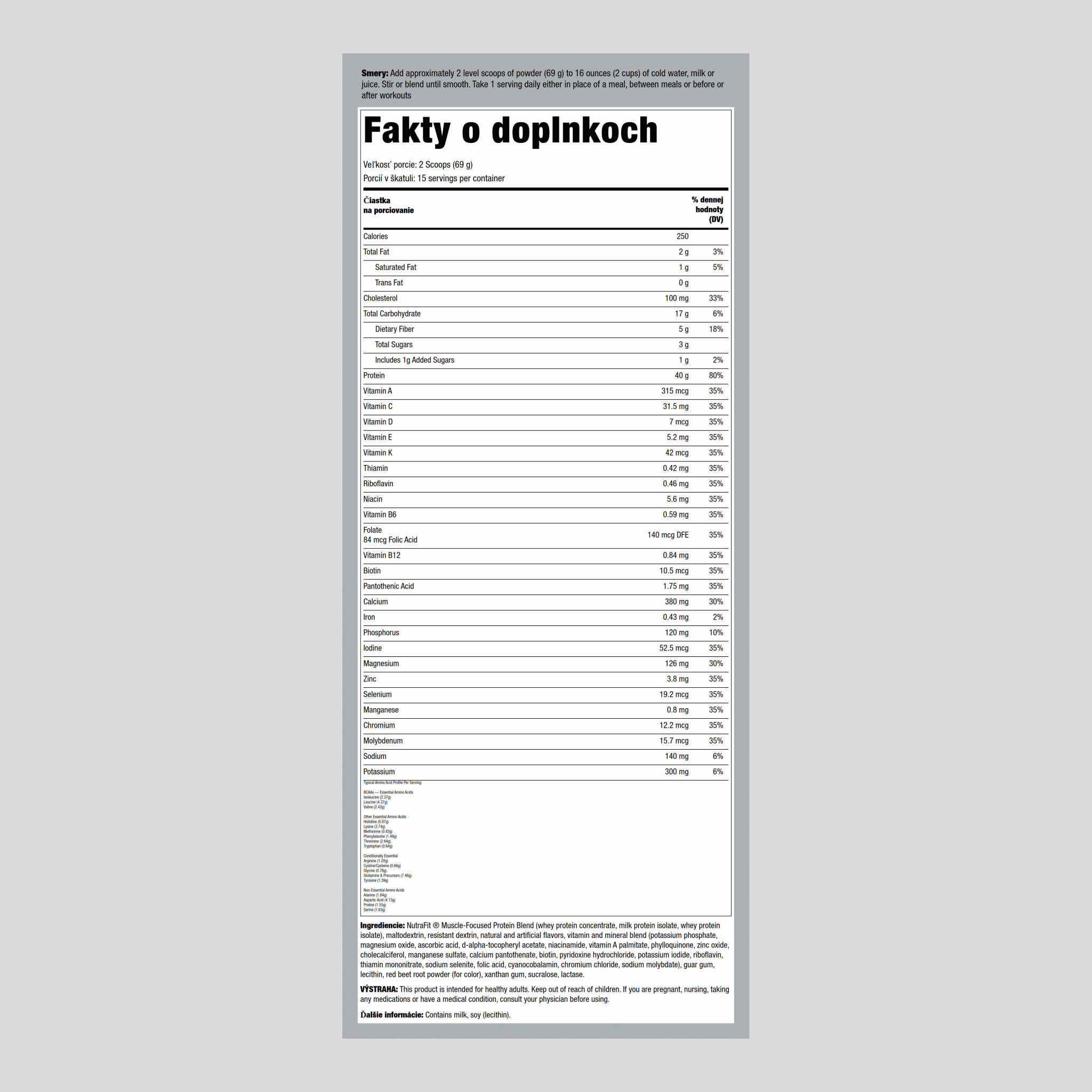Click the Phosphorus row label
This screenshot has height=1092, width=1092.
(381, 632)
